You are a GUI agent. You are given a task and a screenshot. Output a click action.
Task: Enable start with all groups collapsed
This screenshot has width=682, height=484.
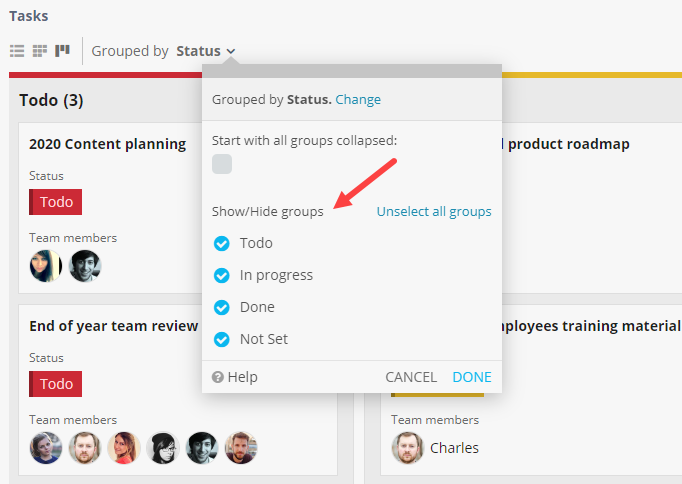click(x=222, y=164)
